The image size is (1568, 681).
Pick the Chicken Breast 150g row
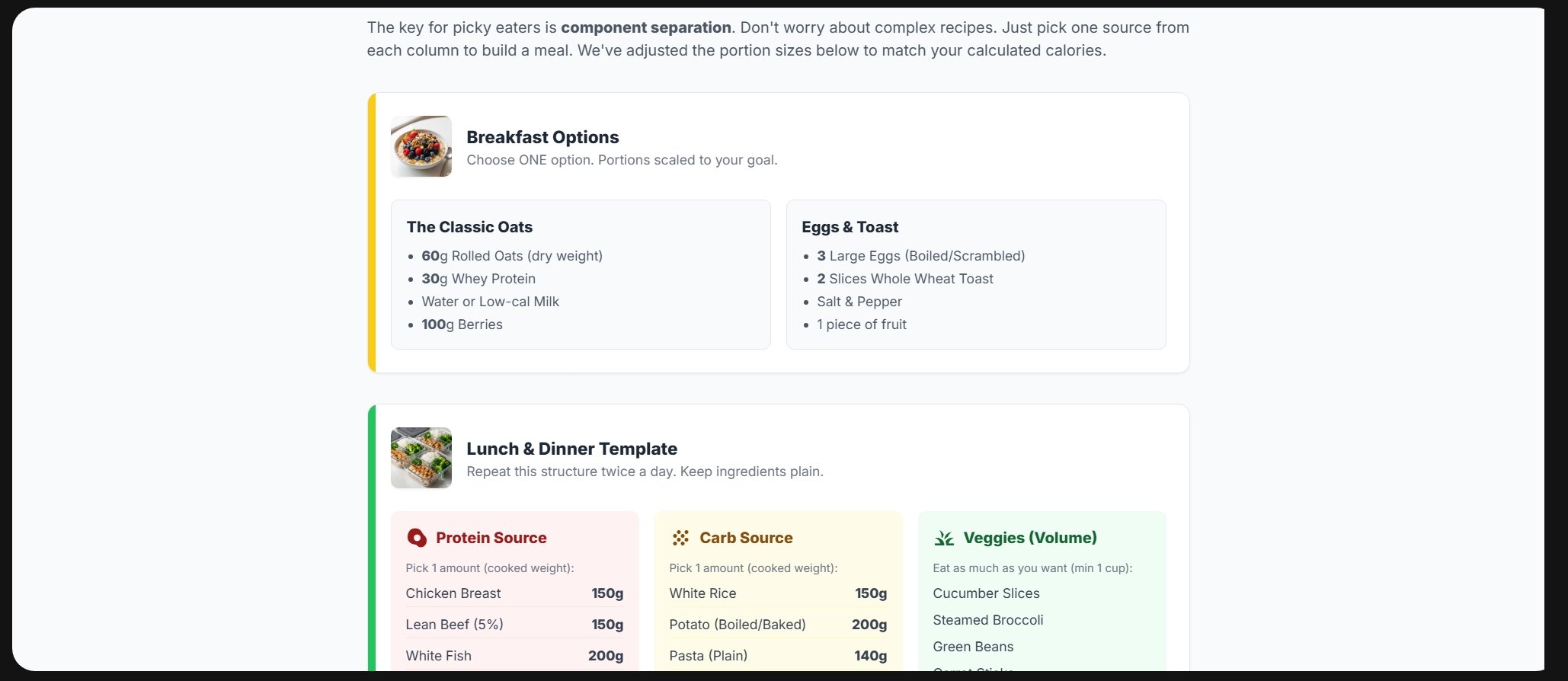click(x=514, y=593)
